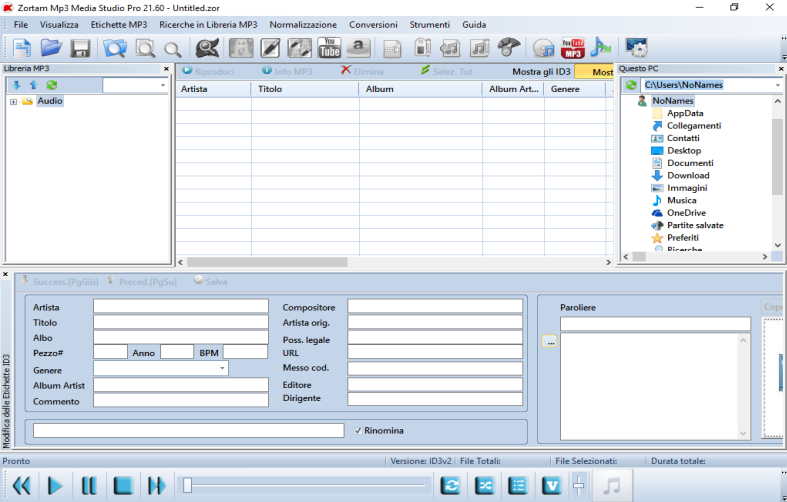Click the Riproduci button
This screenshot has height=502, width=787.
click(x=208, y=71)
